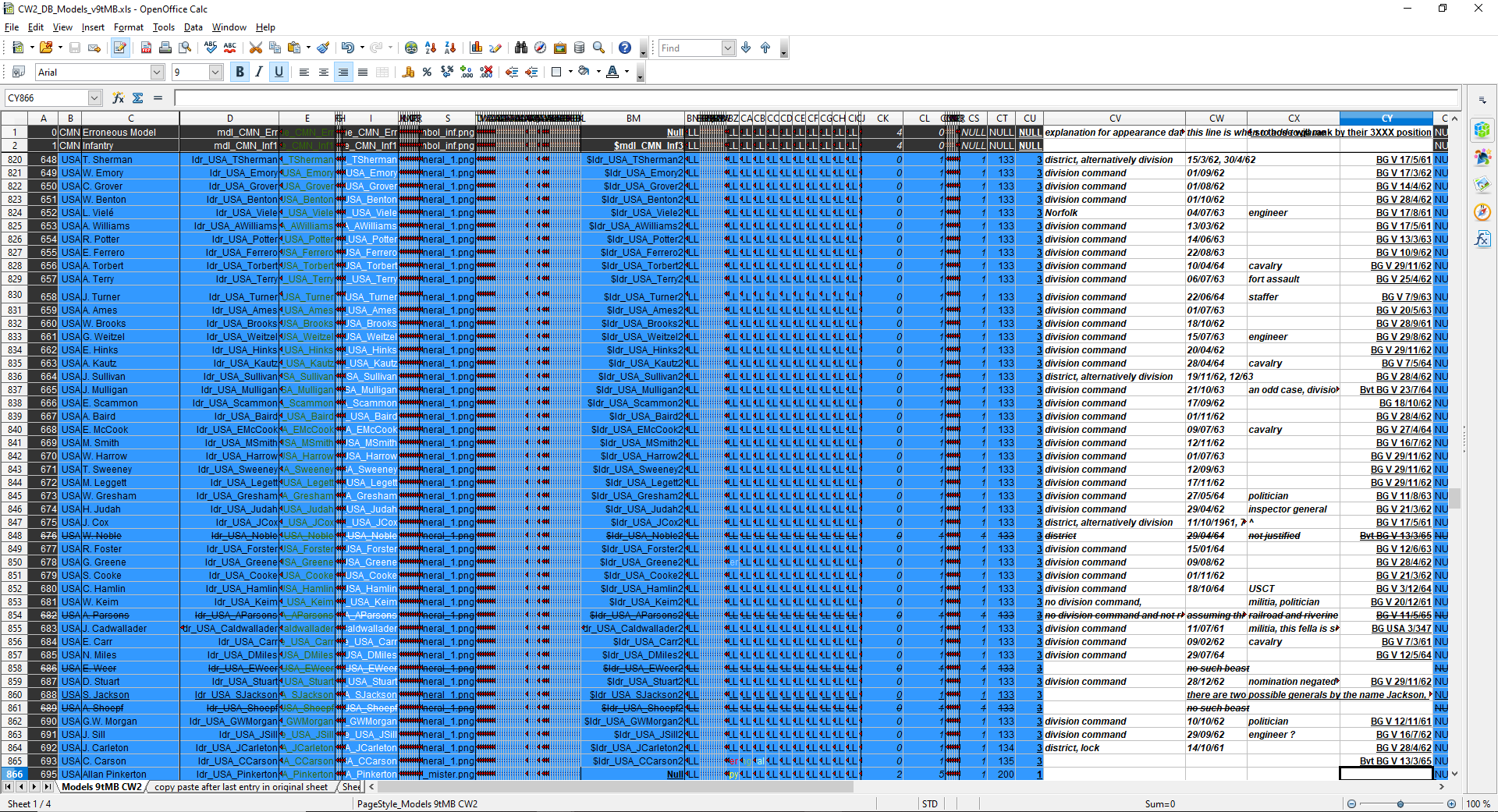Launch the Function Wizard
This screenshot has height=812, width=1498.
(x=118, y=98)
